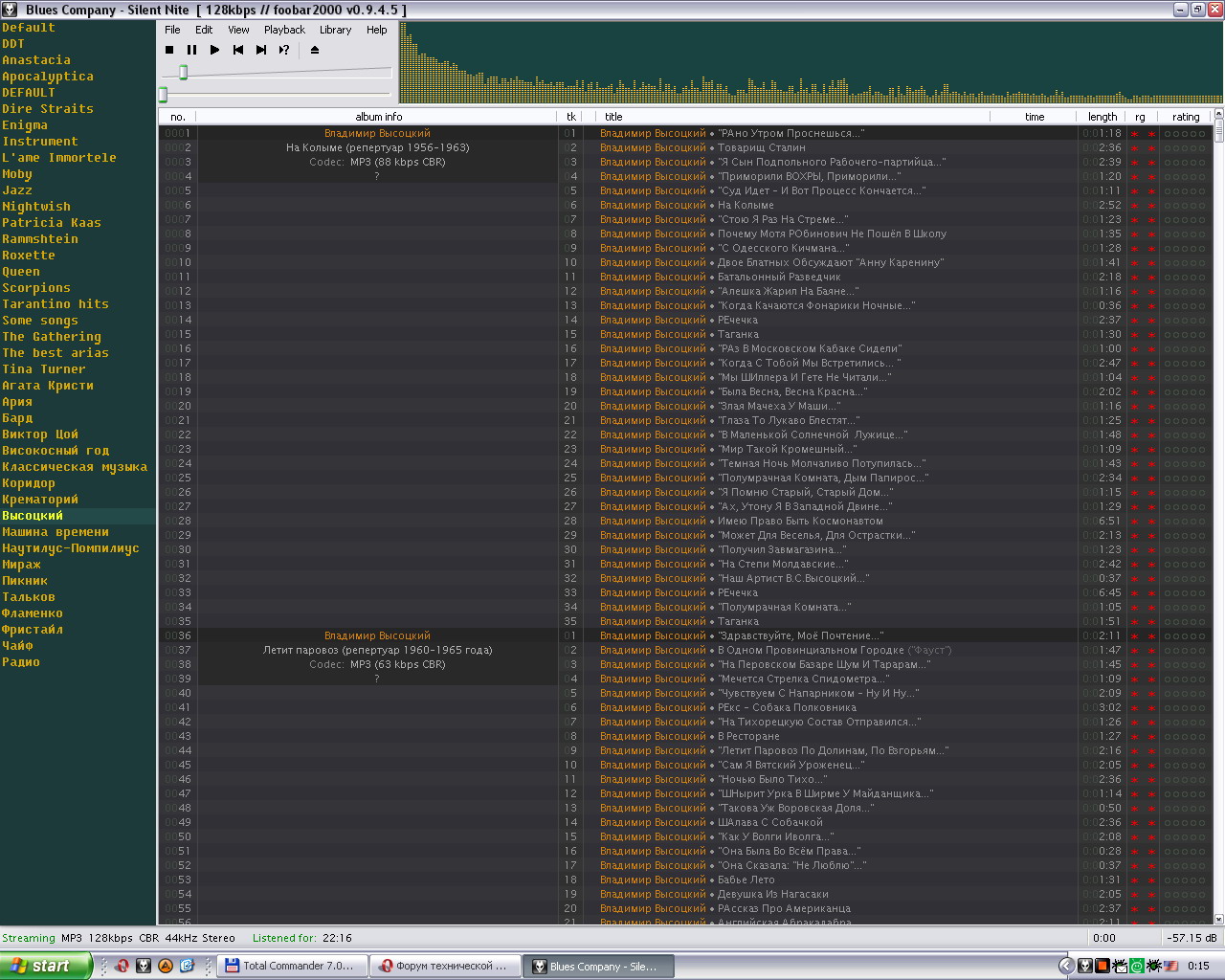This screenshot has height=980, width=1225.
Task: Select track 'Имею Право Быть Космонавтом'
Action: tap(800, 522)
